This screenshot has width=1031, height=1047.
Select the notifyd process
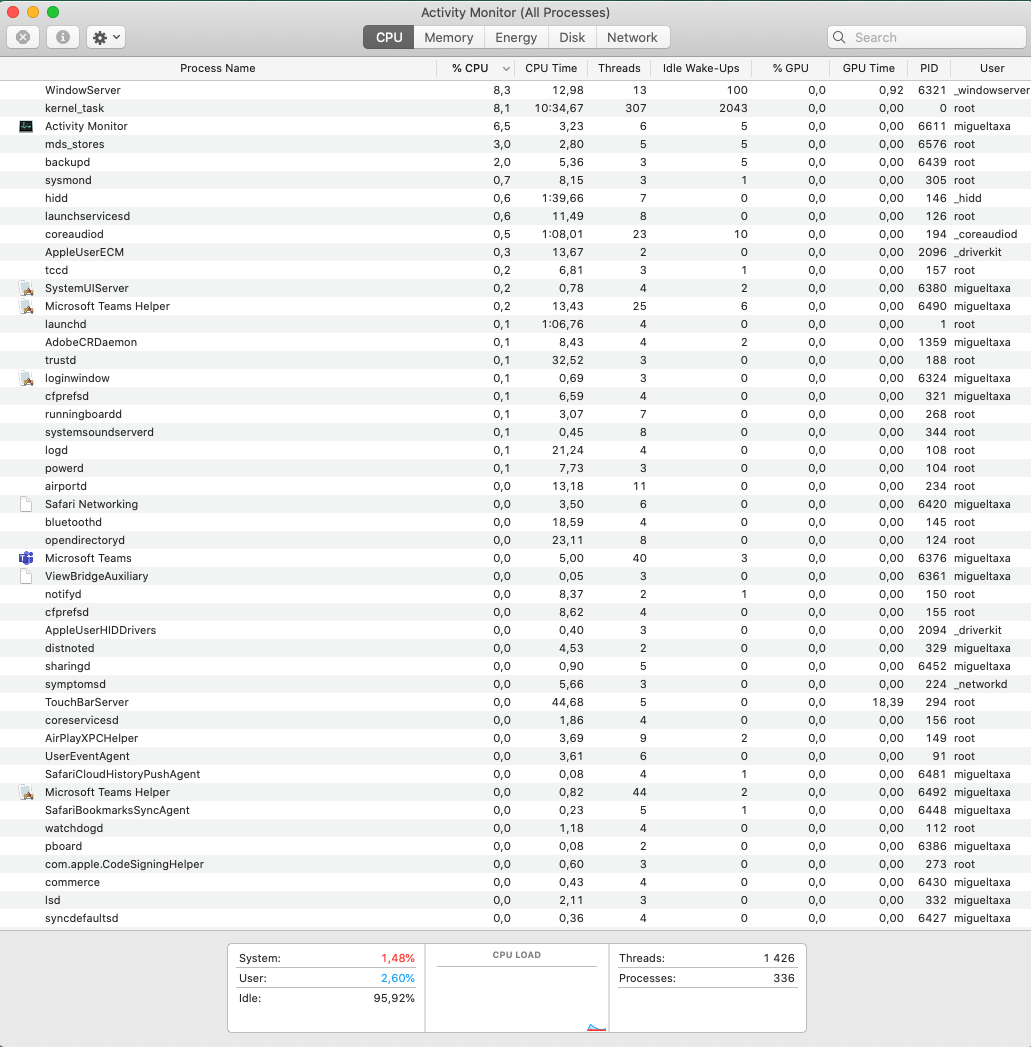pyautogui.click(x=516, y=595)
